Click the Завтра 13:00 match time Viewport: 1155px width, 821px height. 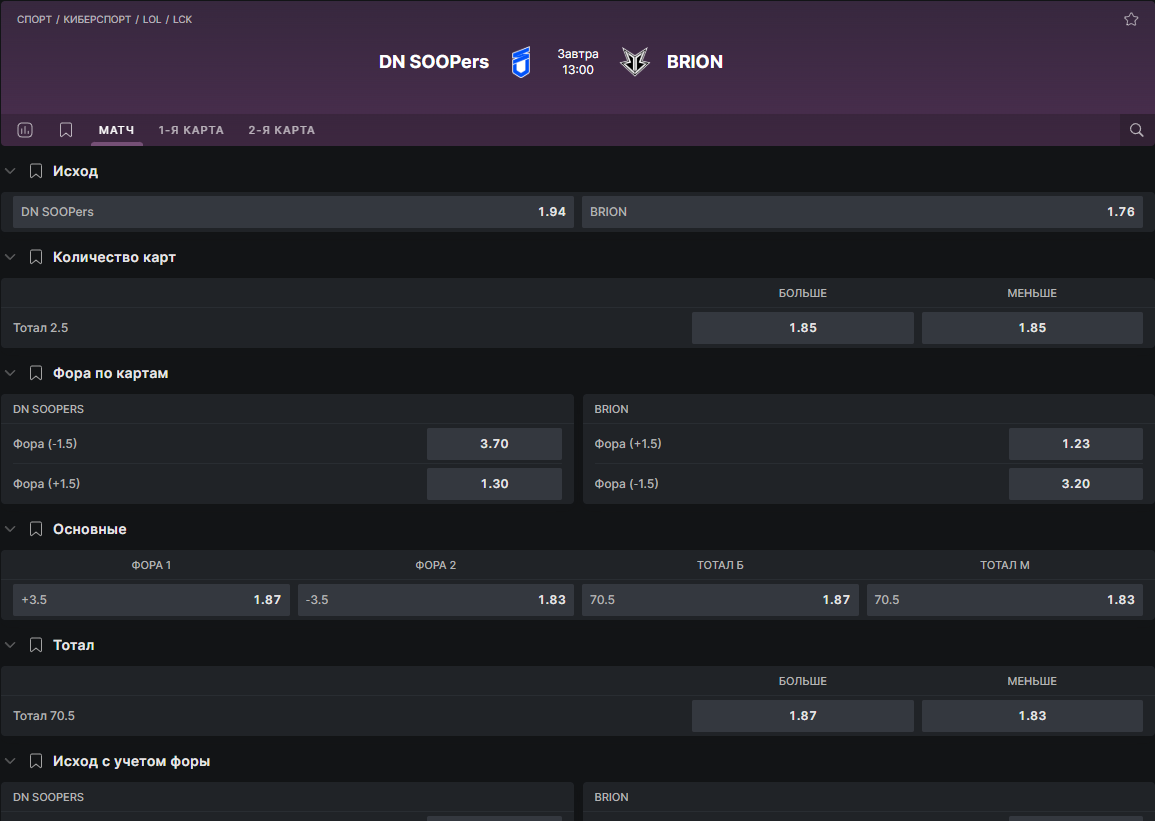578,62
